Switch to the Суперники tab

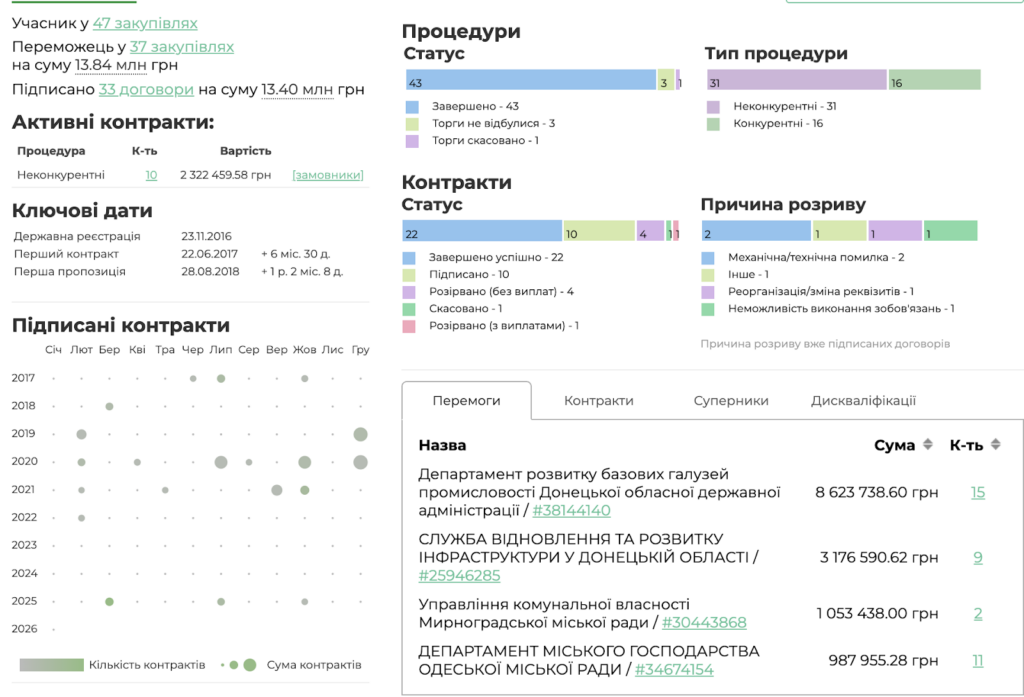click(x=731, y=400)
